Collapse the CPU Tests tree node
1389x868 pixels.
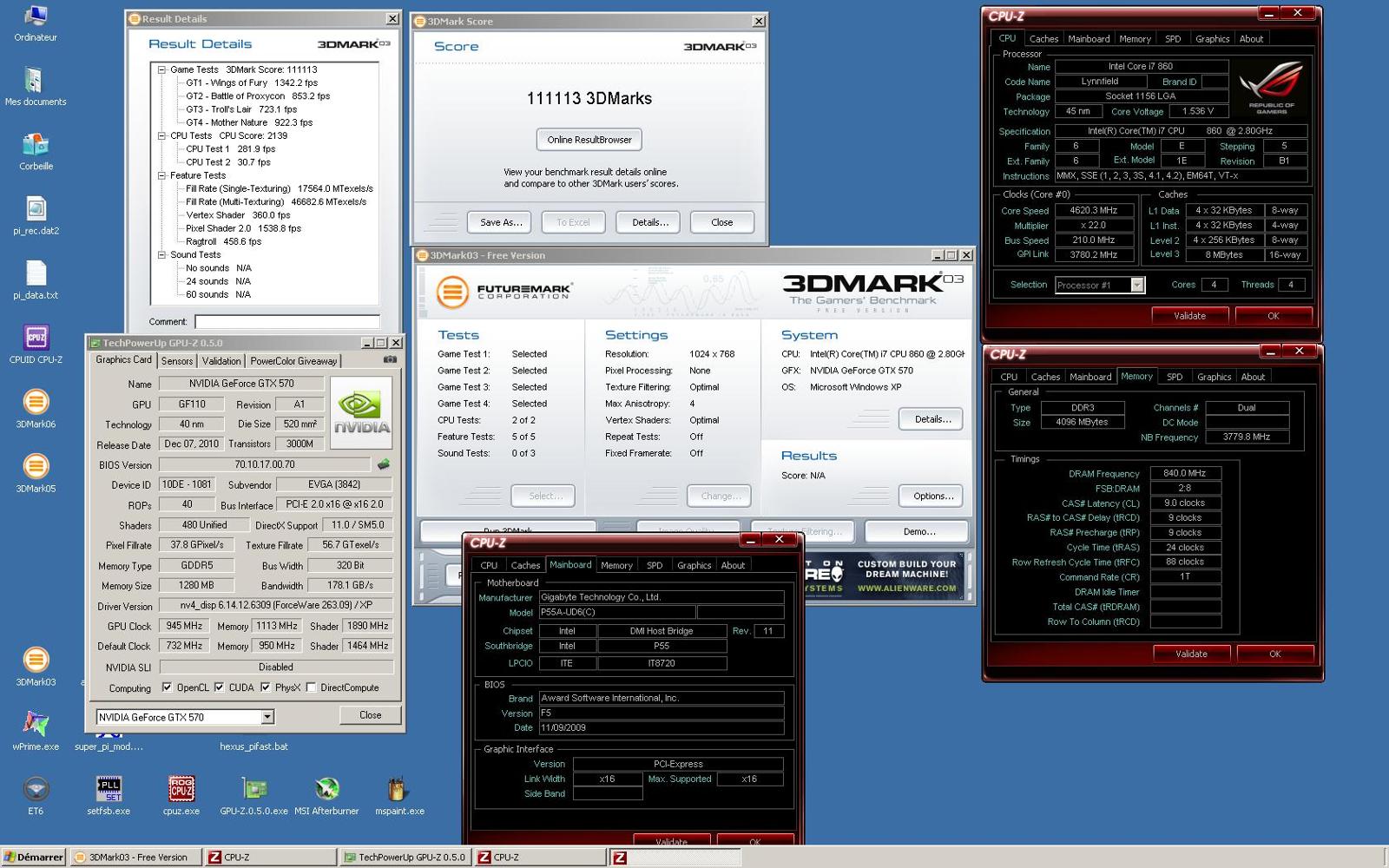click(161, 135)
